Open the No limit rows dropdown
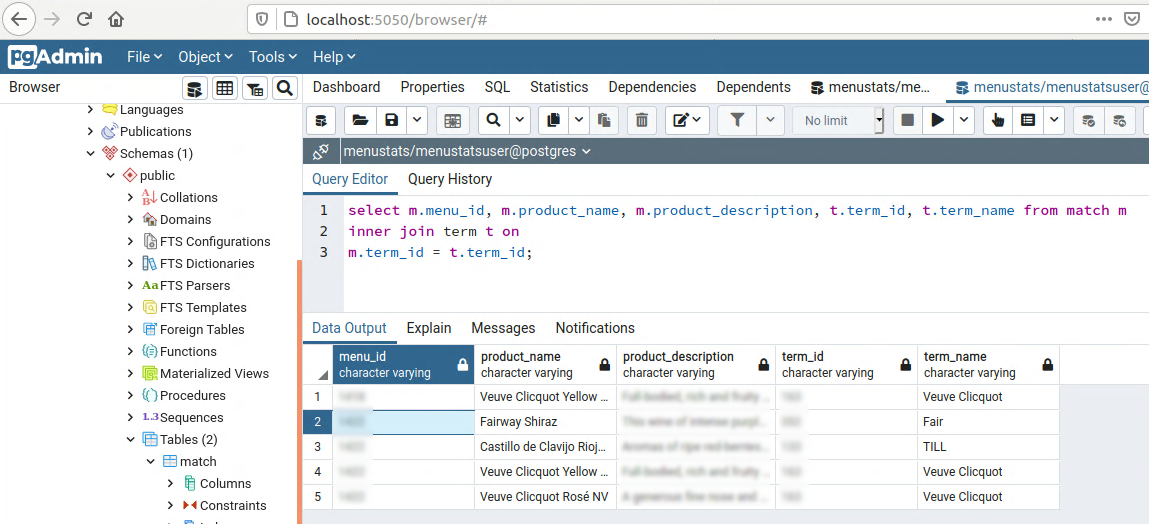1149x524 pixels. [838, 120]
